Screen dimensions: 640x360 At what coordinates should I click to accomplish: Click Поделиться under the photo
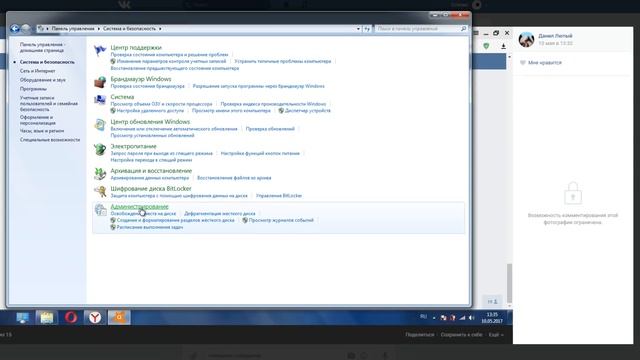coord(420,335)
